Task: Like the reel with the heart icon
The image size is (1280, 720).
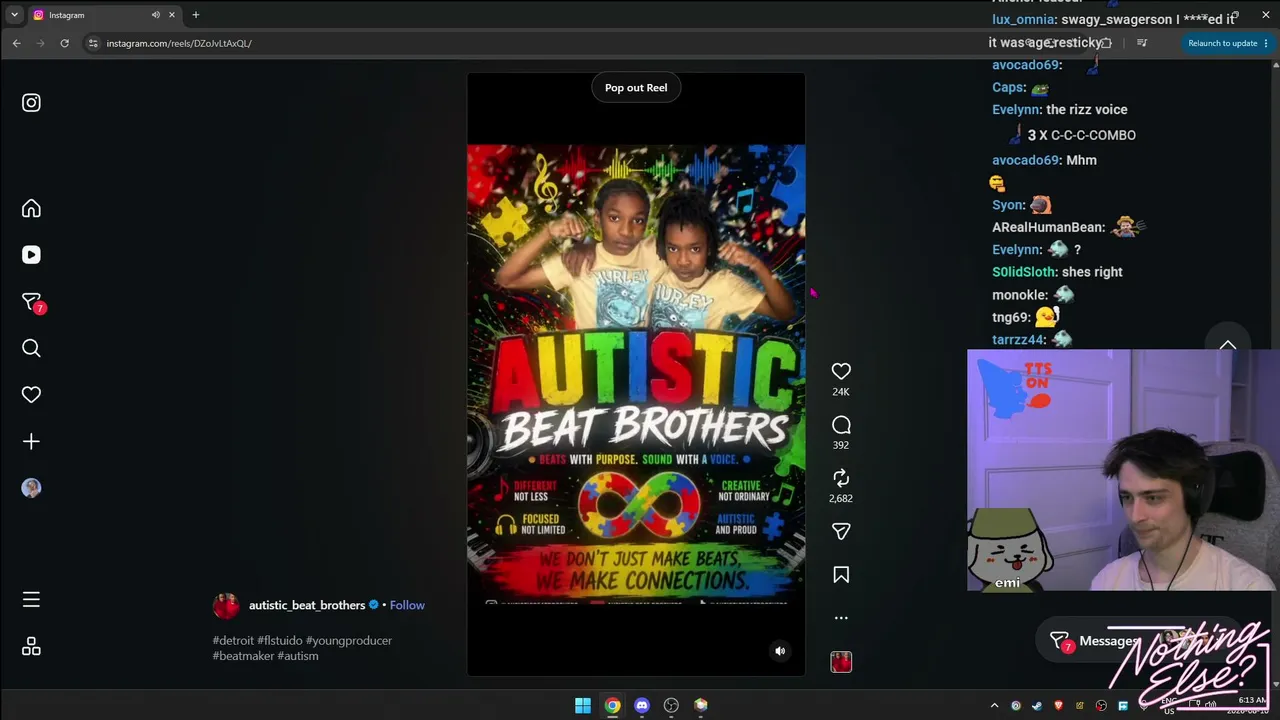Action: [x=841, y=371]
